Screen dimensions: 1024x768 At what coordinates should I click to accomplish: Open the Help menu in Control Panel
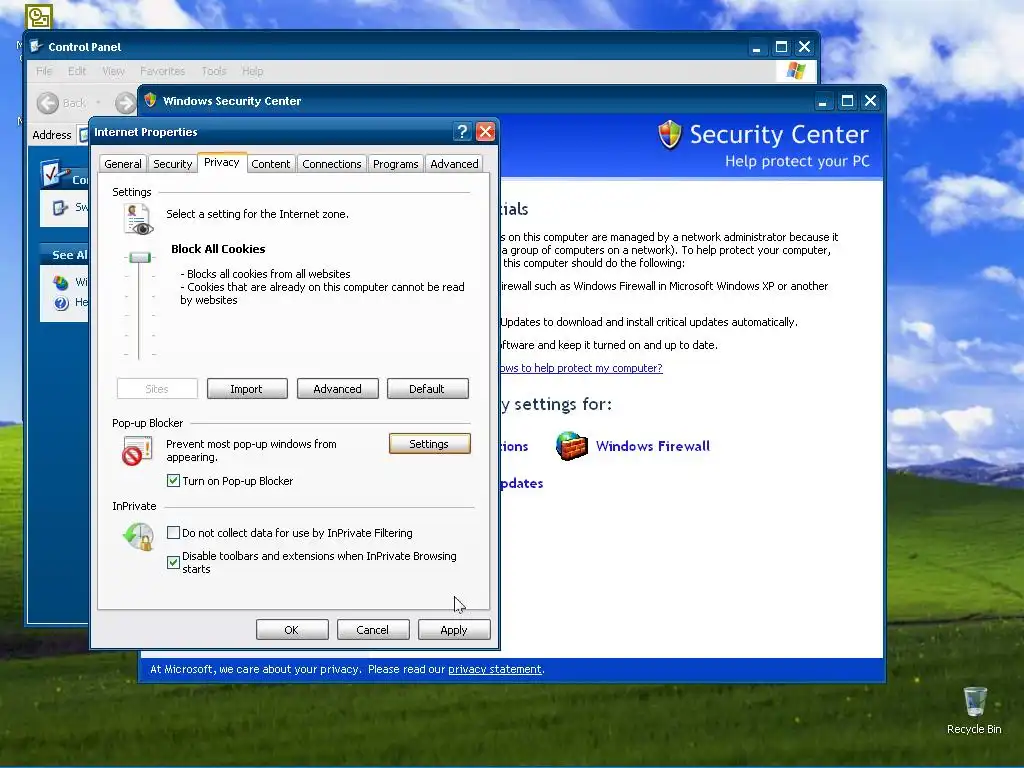[x=252, y=71]
